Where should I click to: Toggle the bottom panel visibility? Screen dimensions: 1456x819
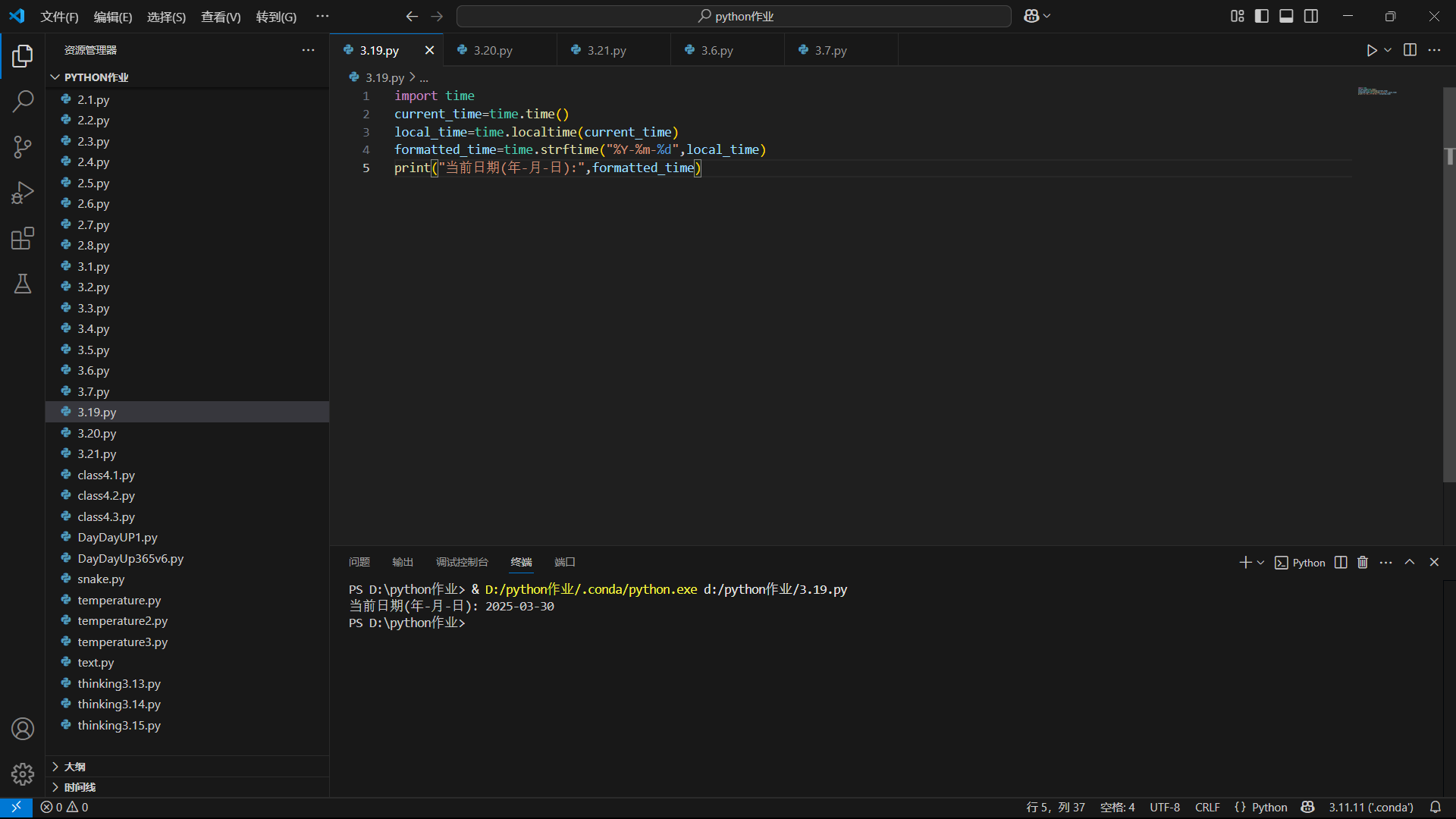pos(1286,16)
